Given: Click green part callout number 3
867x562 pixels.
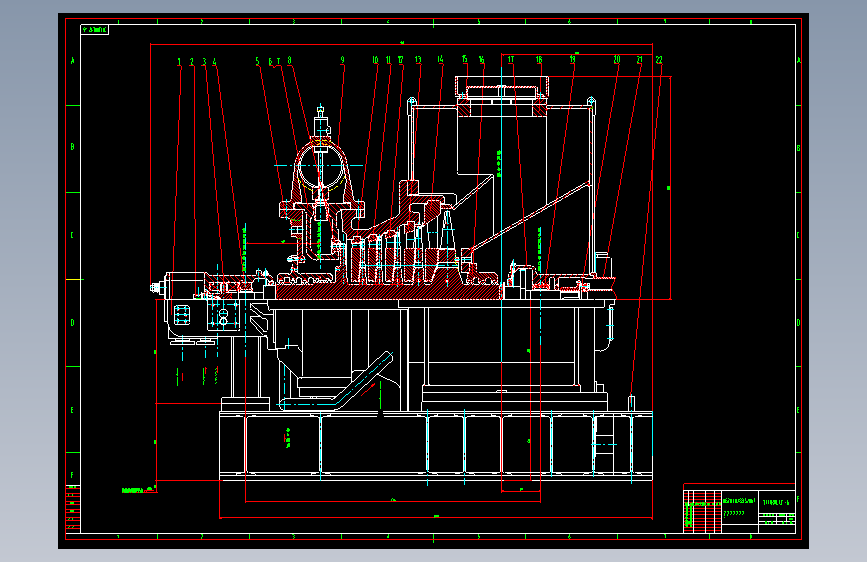Looking at the screenshot, I should tap(204, 61).
